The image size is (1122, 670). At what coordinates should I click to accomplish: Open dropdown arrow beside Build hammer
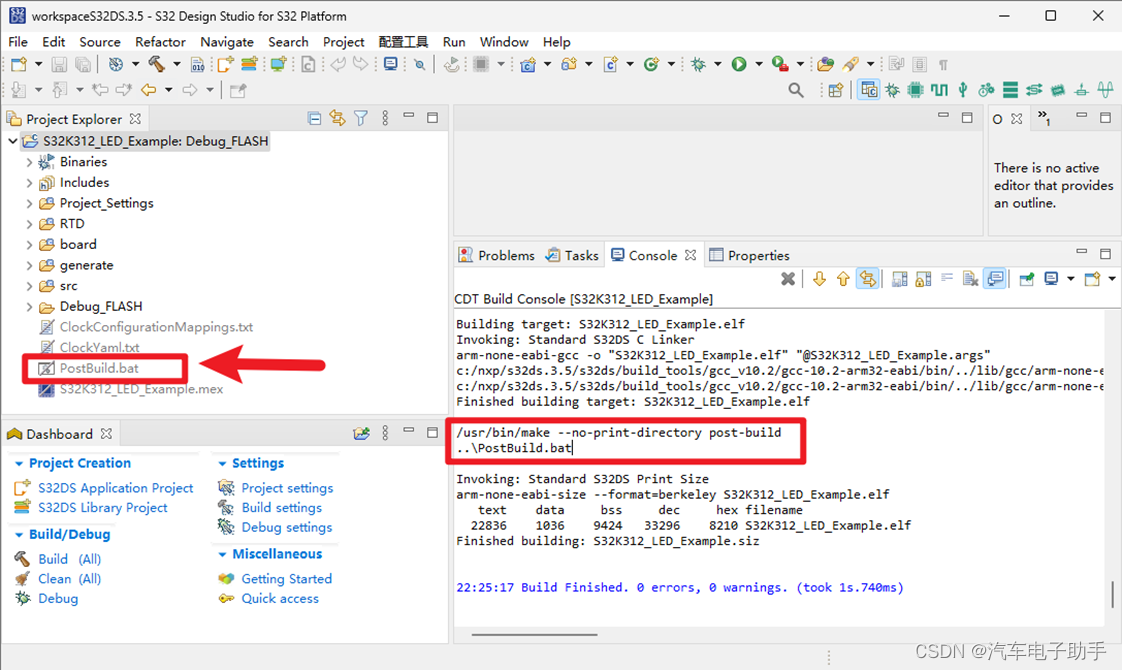(176, 64)
